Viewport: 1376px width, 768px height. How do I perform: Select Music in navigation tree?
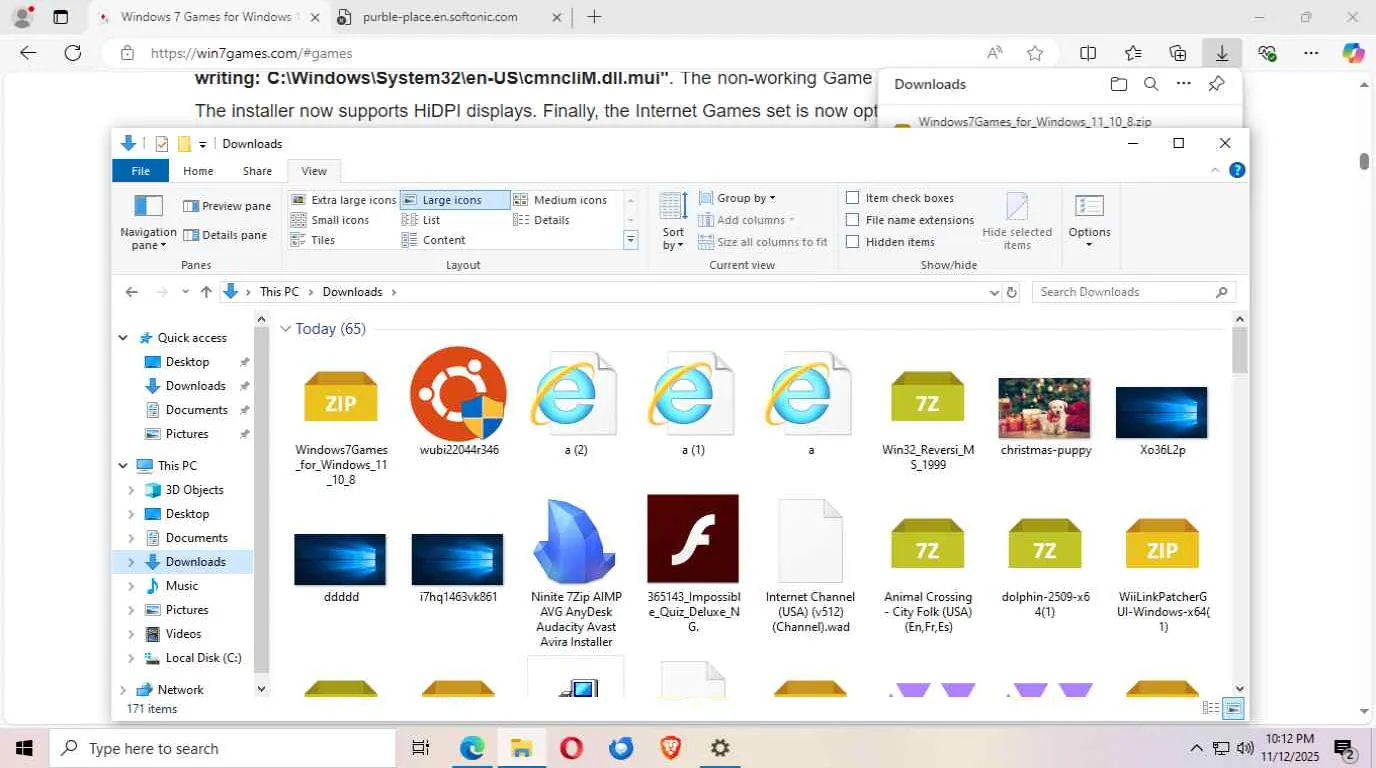point(181,586)
